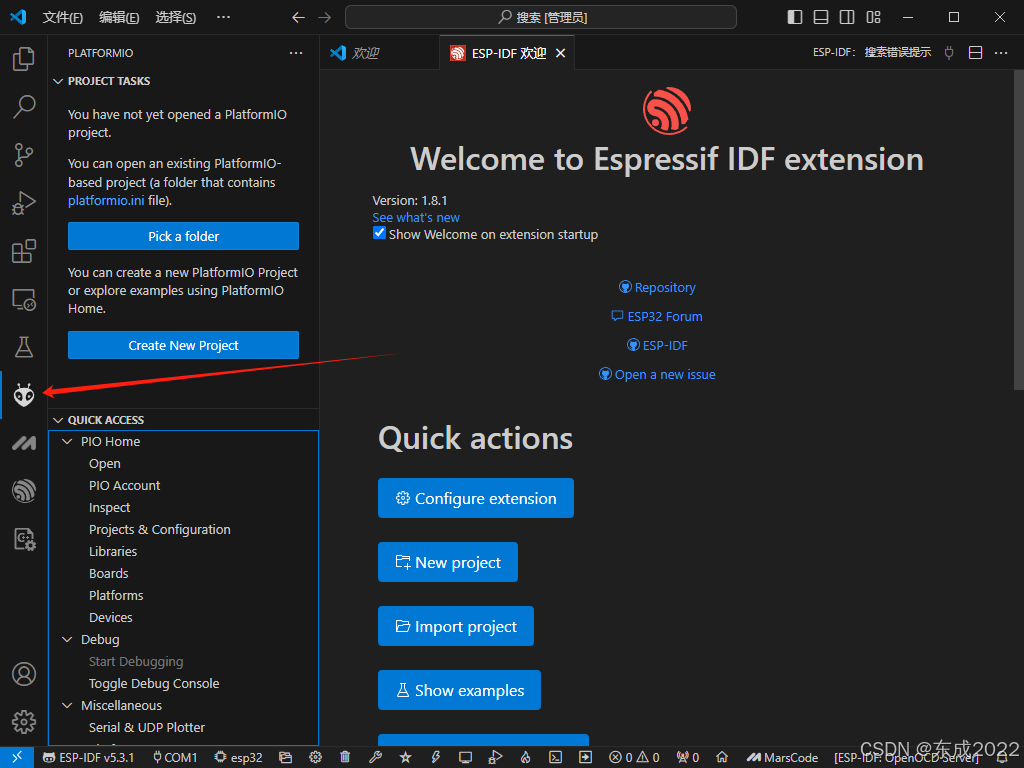
Task: Open the file-with-gear icon in activity bar
Action: click(x=24, y=539)
